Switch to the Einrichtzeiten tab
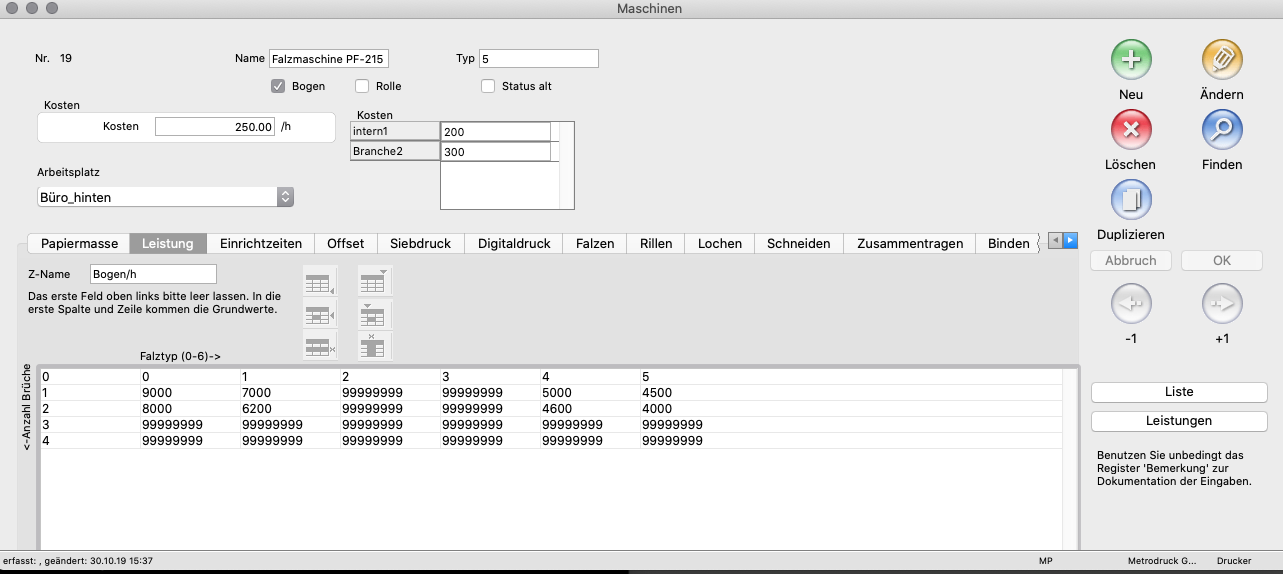Screen dimensions: 1283x574 [261, 243]
